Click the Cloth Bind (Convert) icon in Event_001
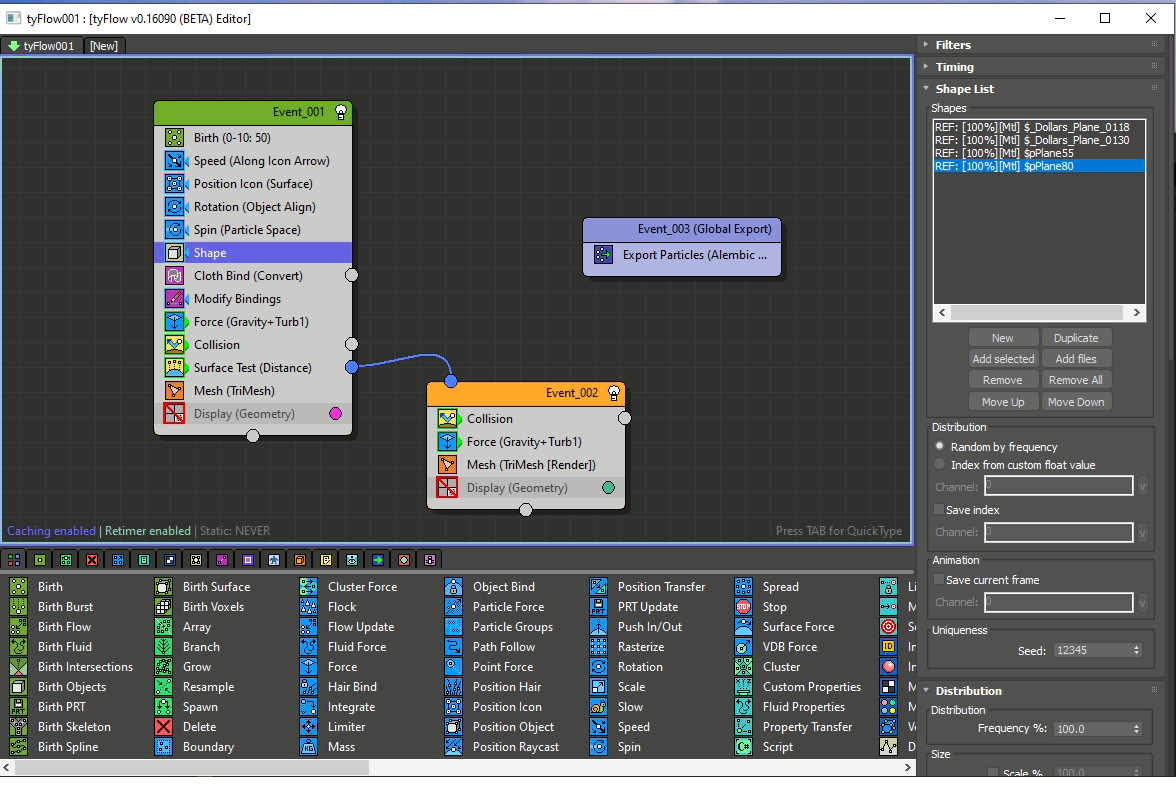Viewport: 1176px width, 794px height. 175,276
